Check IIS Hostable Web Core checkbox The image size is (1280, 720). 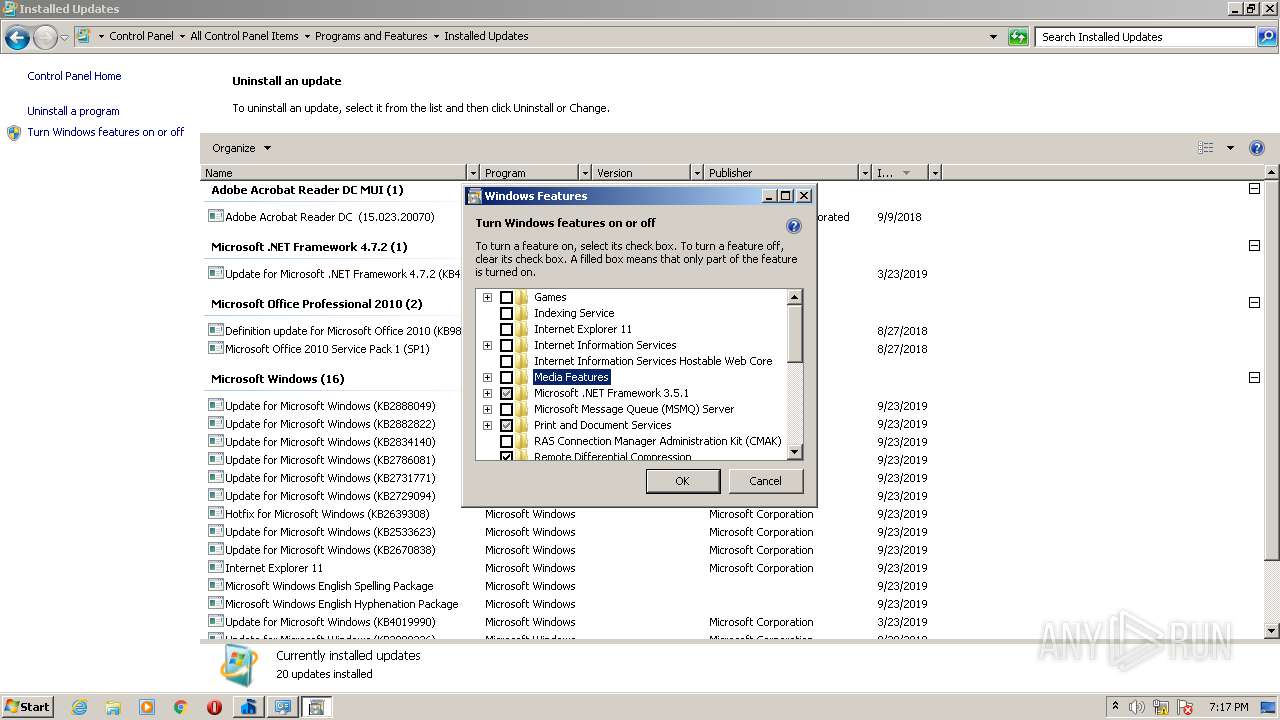[x=506, y=362]
